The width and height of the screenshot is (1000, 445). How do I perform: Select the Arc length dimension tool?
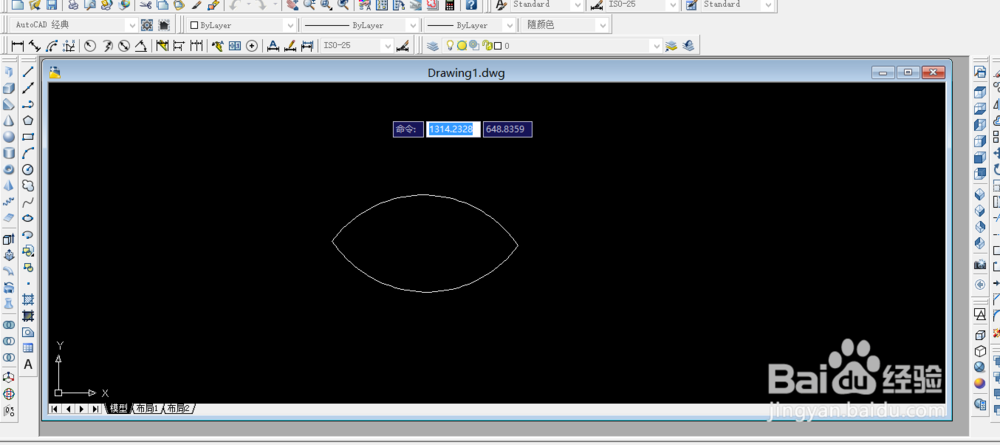click(x=52, y=46)
